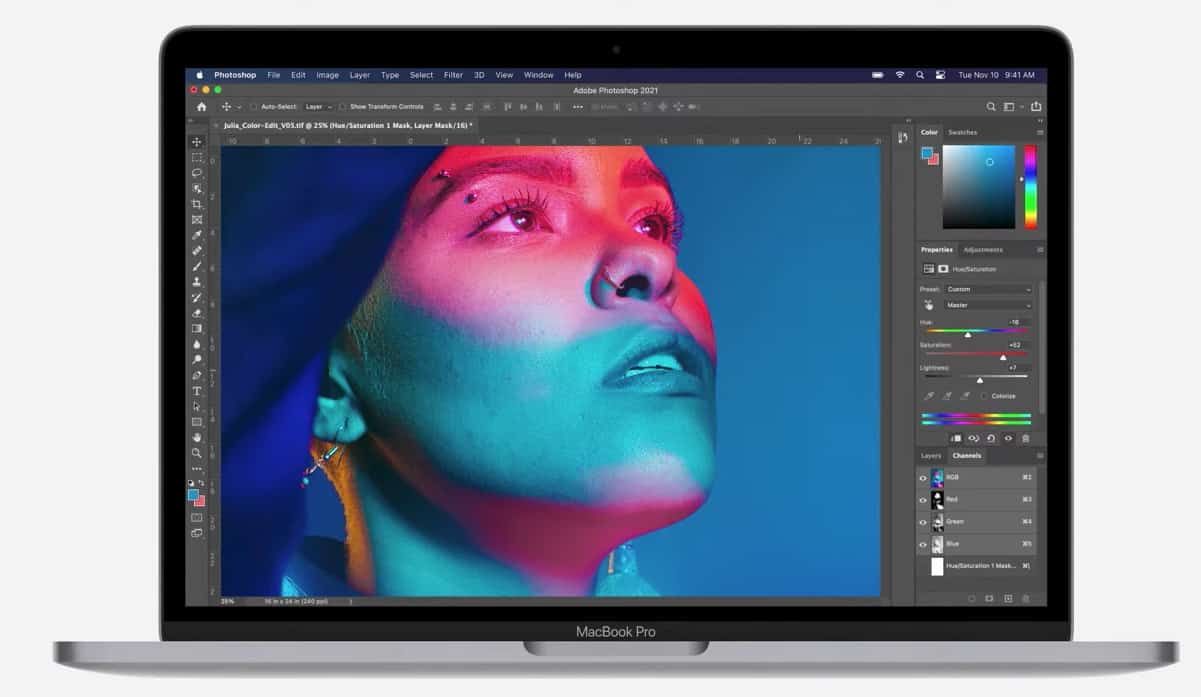This screenshot has width=1201, height=697.
Task: Open the Properties panel options menu
Action: [x=1040, y=249]
